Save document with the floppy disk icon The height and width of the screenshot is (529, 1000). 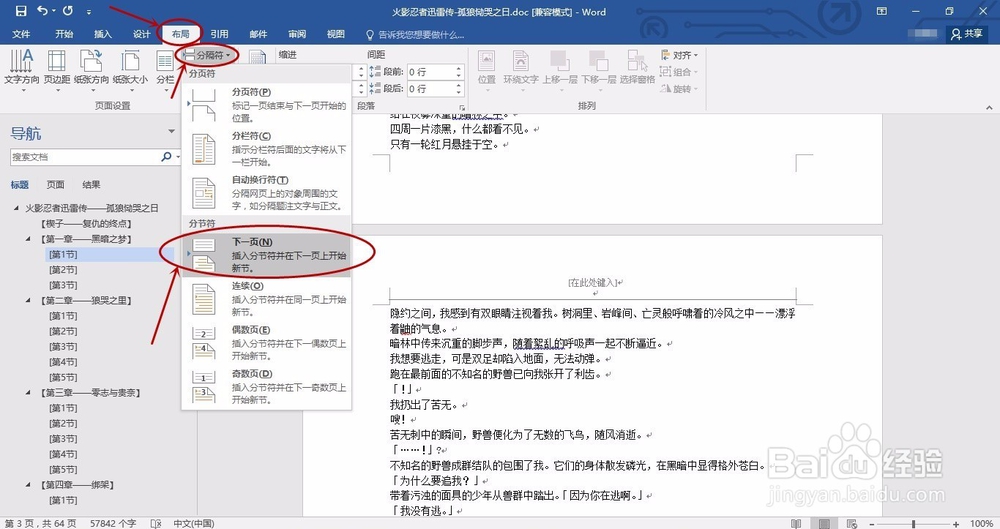[21, 11]
